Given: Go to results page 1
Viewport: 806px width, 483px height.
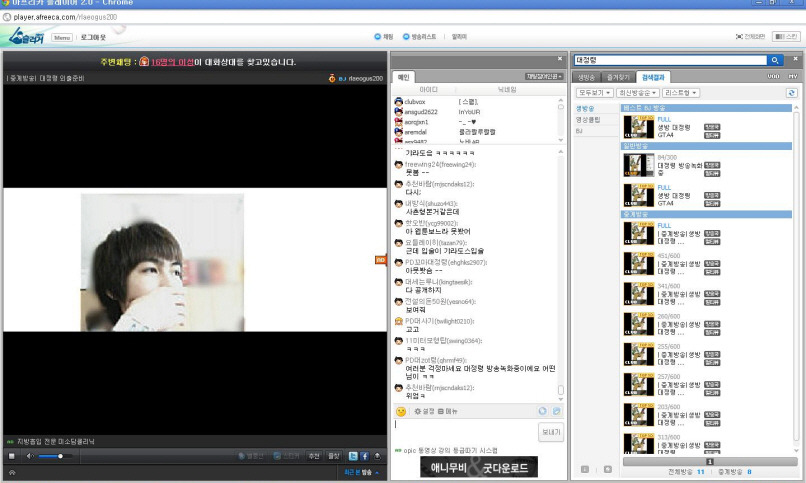Looking at the screenshot, I should [709, 462].
